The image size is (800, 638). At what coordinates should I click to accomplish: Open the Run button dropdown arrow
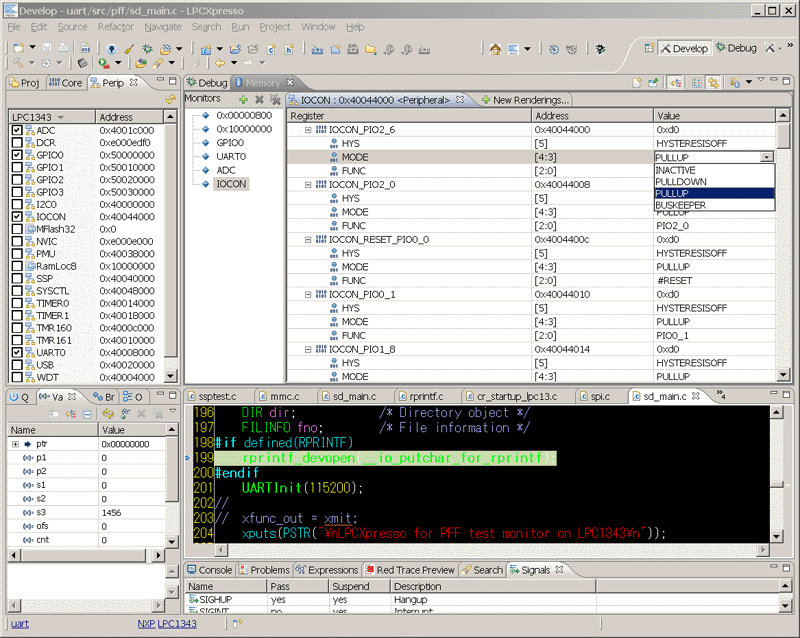click(118, 63)
